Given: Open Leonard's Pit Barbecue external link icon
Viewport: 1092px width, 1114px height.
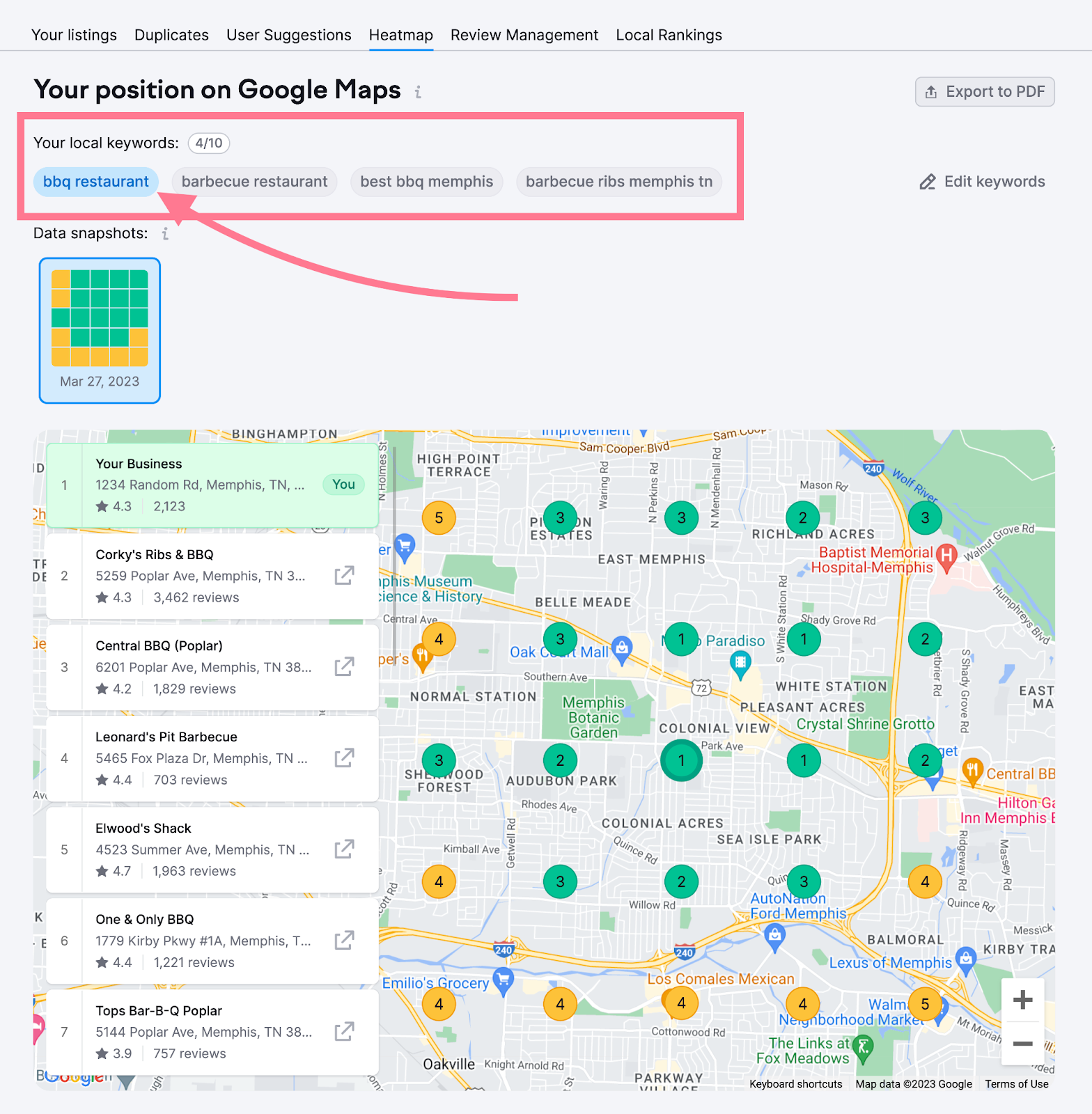Looking at the screenshot, I should point(344,758).
